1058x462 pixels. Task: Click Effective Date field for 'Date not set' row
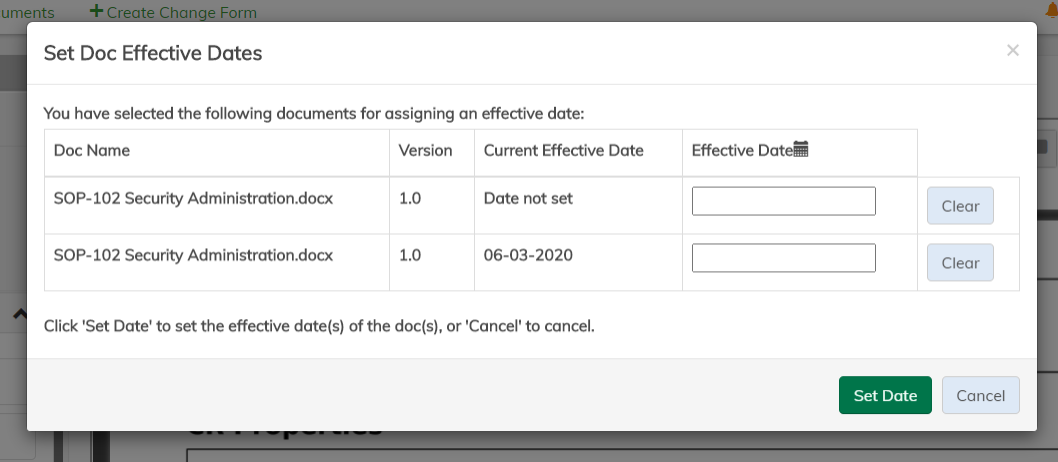pyautogui.click(x=783, y=201)
